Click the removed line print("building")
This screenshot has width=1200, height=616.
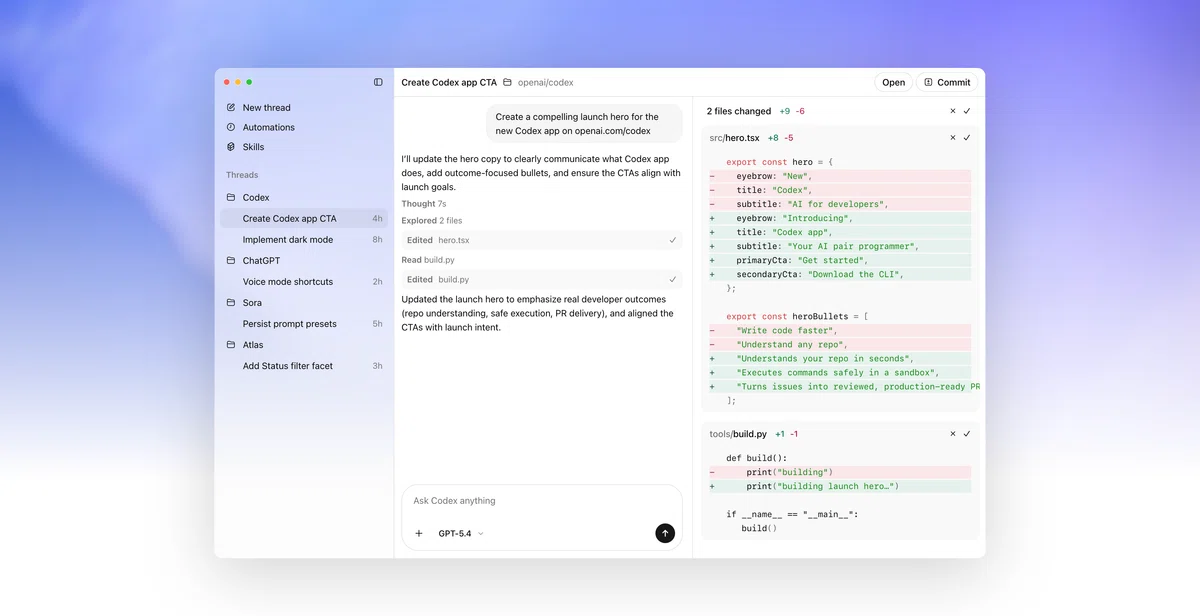tap(839, 472)
